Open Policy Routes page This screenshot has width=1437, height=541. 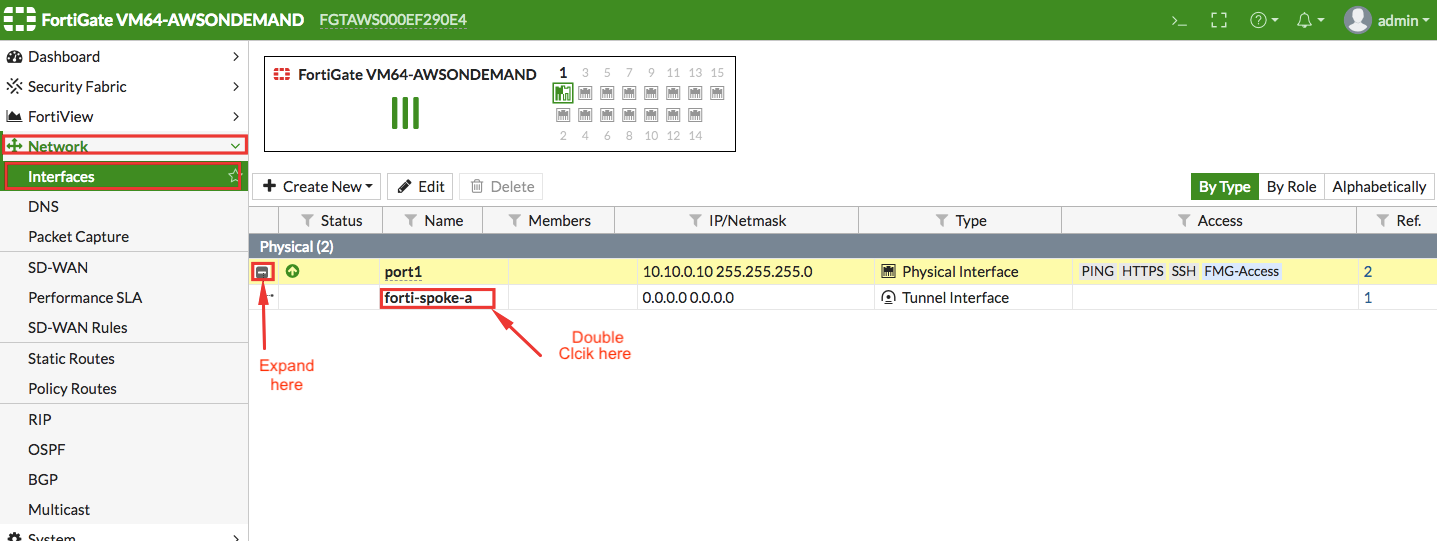[124, 388]
